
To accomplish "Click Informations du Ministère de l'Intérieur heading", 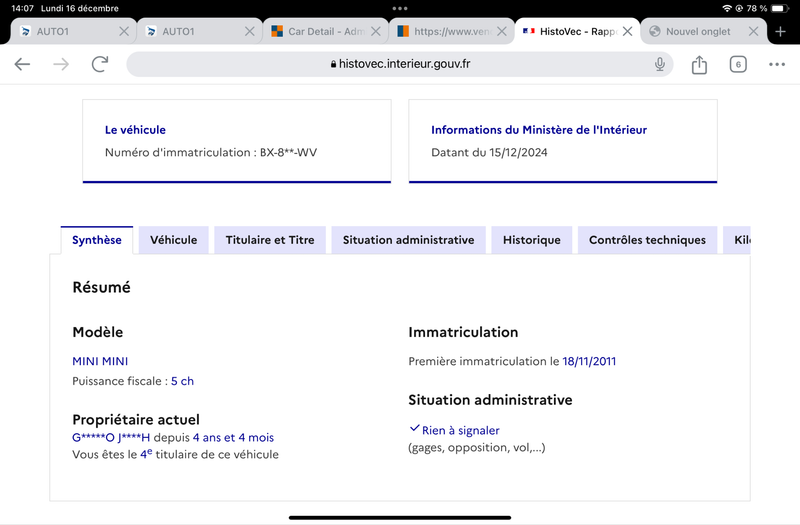I will click(539, 130).
